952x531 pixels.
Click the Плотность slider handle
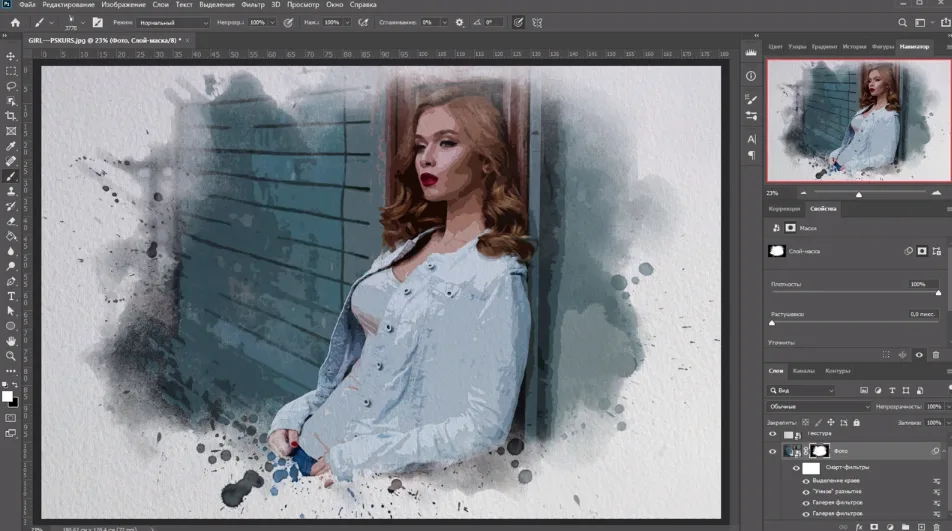click(938, 293)
